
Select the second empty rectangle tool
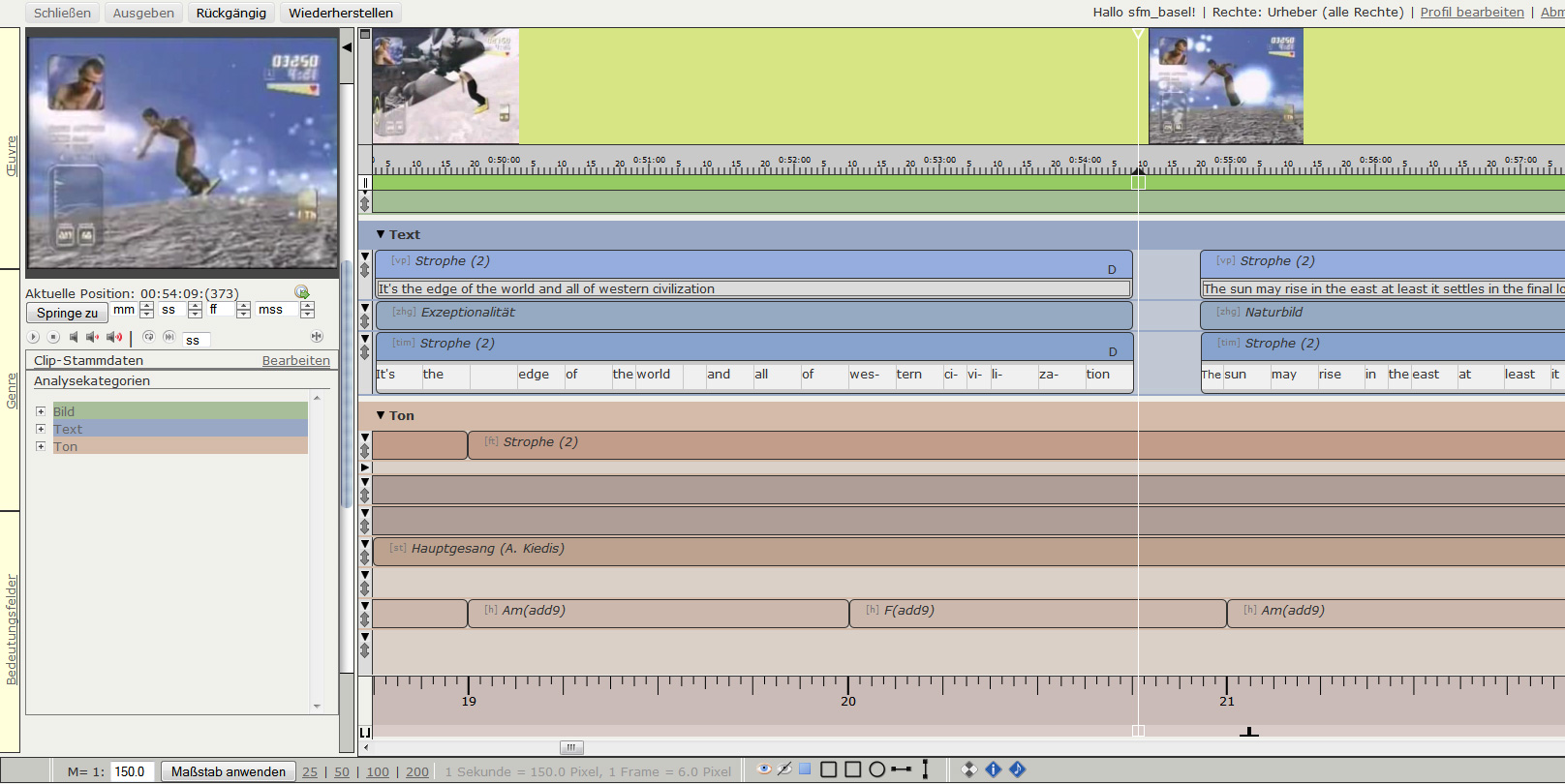tap(853, 769)
